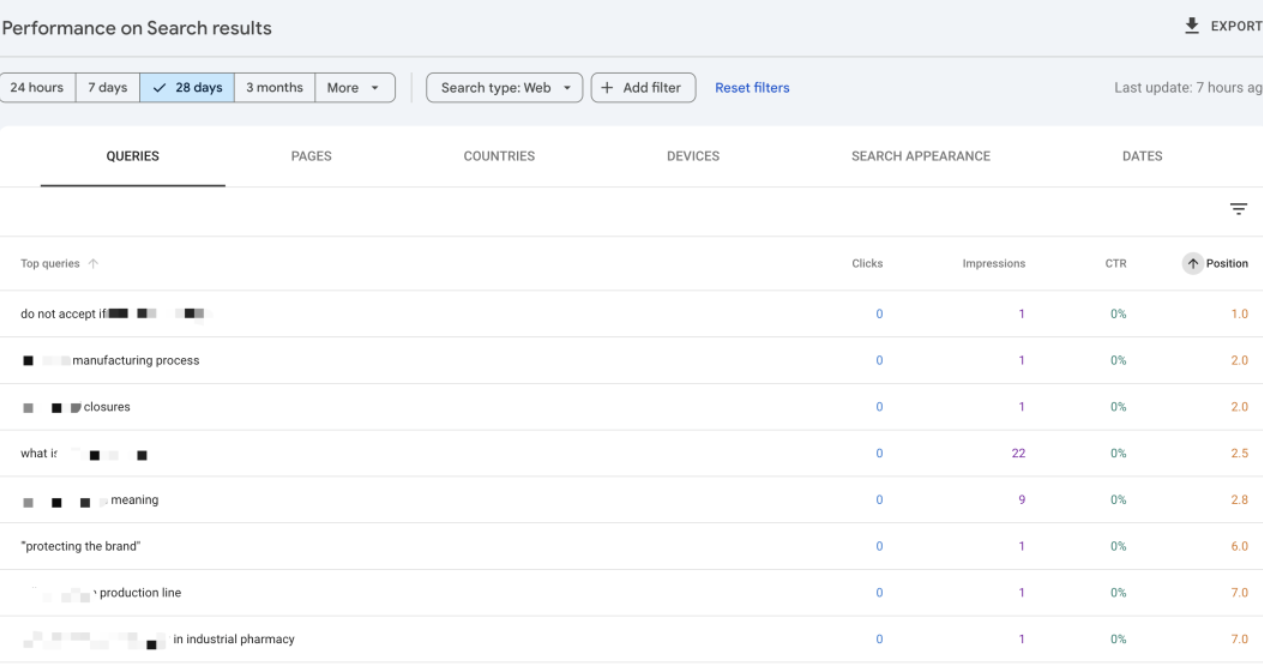This screenshot has width=1263, height=672.
Task: Click the Position sort arrow icon
Action: tap(1192, 264)
